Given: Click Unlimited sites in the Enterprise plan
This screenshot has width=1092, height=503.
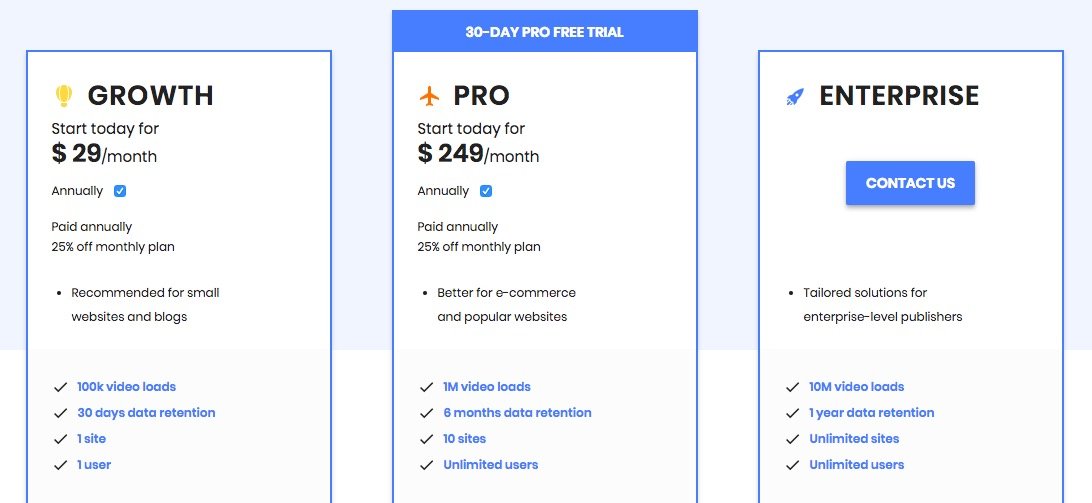Looking at the screenshot, I should [854, 439].
